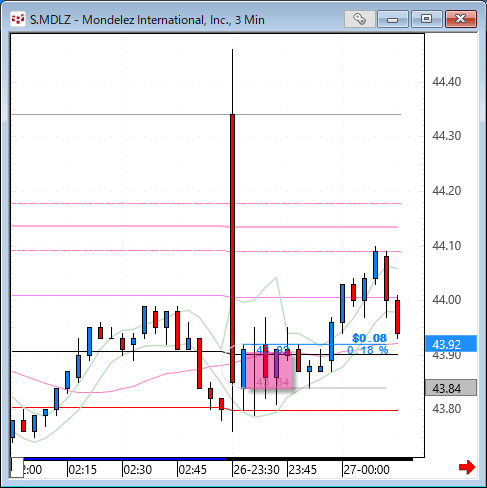Click the 27-00:00 time axis label
Image resolution: width=487 pixels, height=488 pixels.
[x=366, y=470]
